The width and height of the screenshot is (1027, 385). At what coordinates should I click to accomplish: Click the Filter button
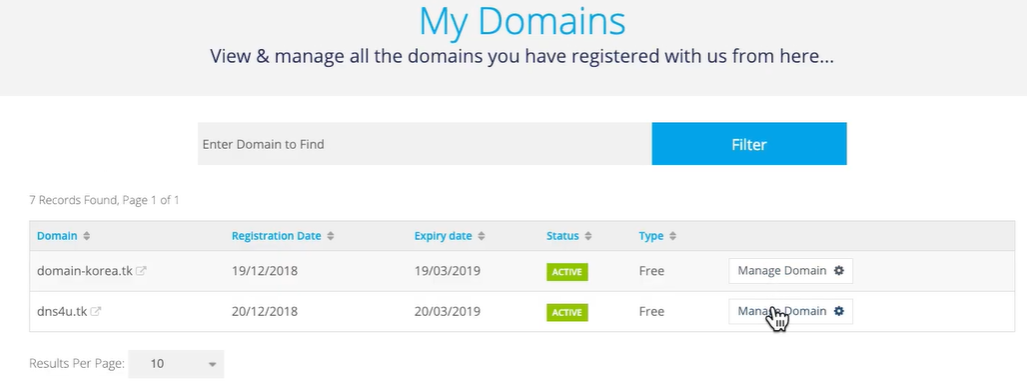(749, 144)
